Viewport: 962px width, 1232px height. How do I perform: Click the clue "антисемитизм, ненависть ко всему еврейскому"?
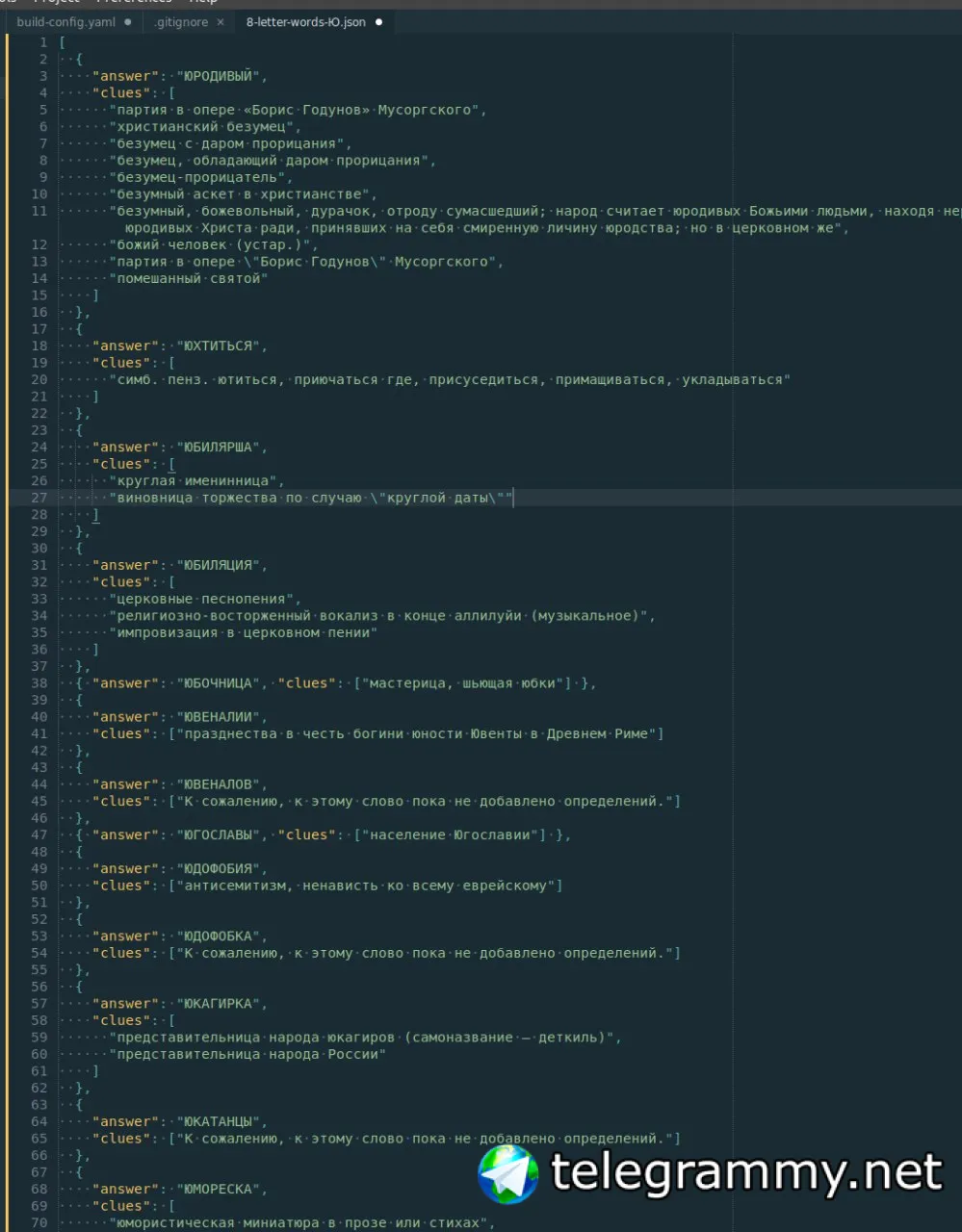(x=366, y=885)
